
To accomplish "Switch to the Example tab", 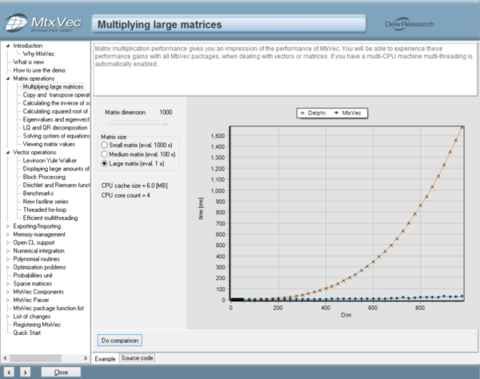I will coord(105,358).
